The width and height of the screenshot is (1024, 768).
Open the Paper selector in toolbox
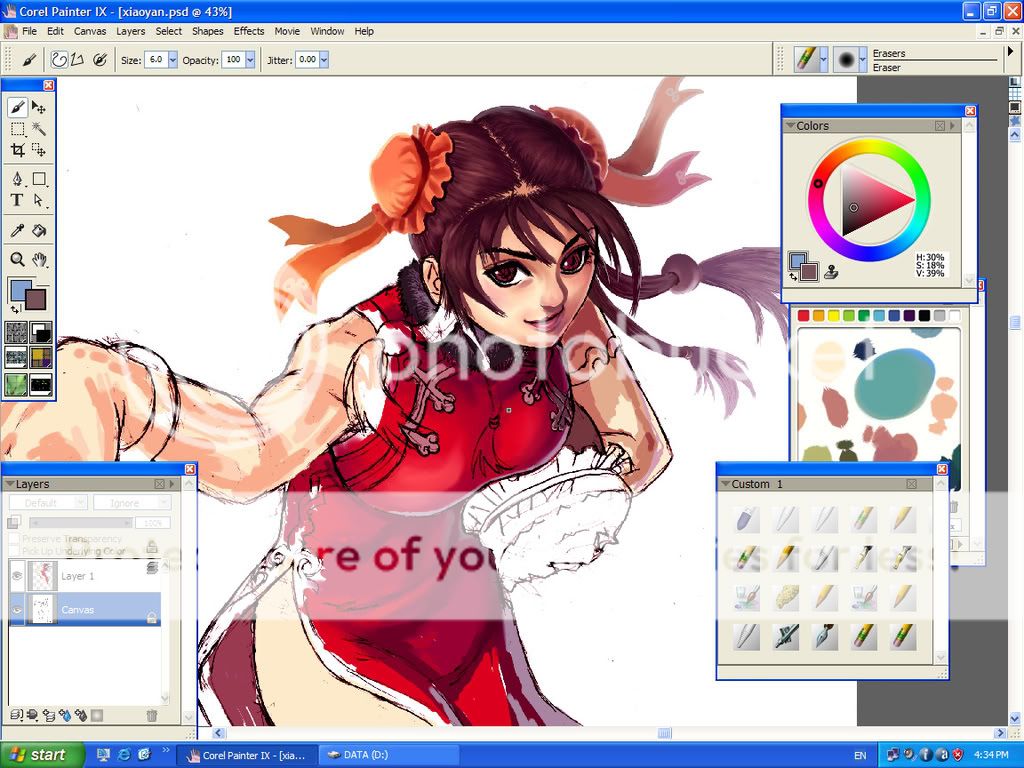coord(16,332)
